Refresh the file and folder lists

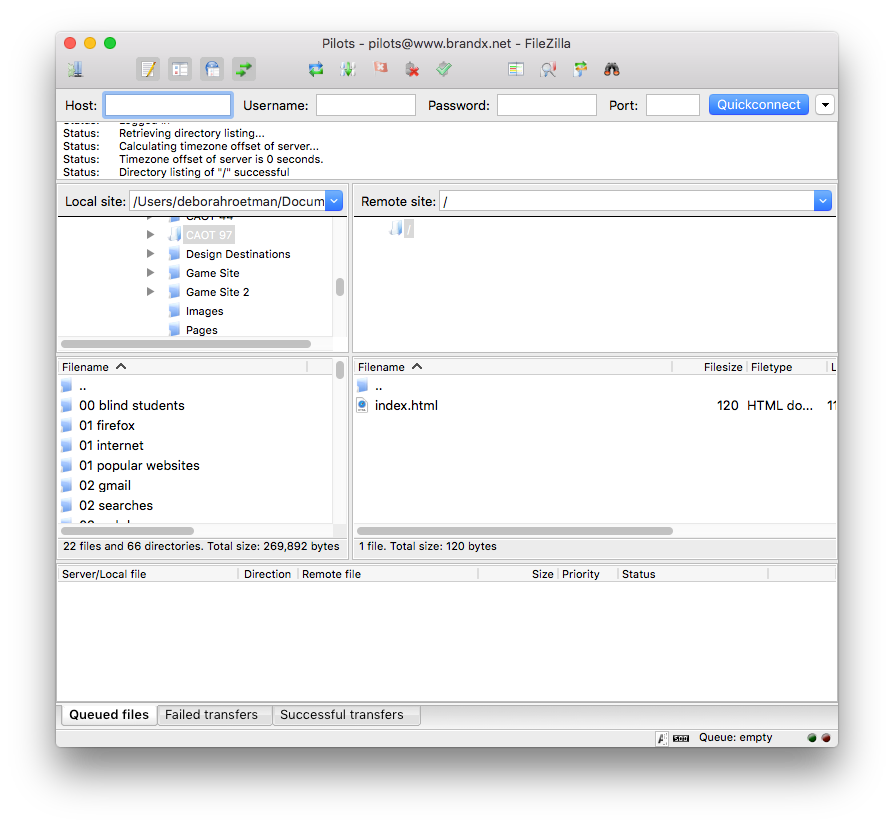(x=316, y=70)
